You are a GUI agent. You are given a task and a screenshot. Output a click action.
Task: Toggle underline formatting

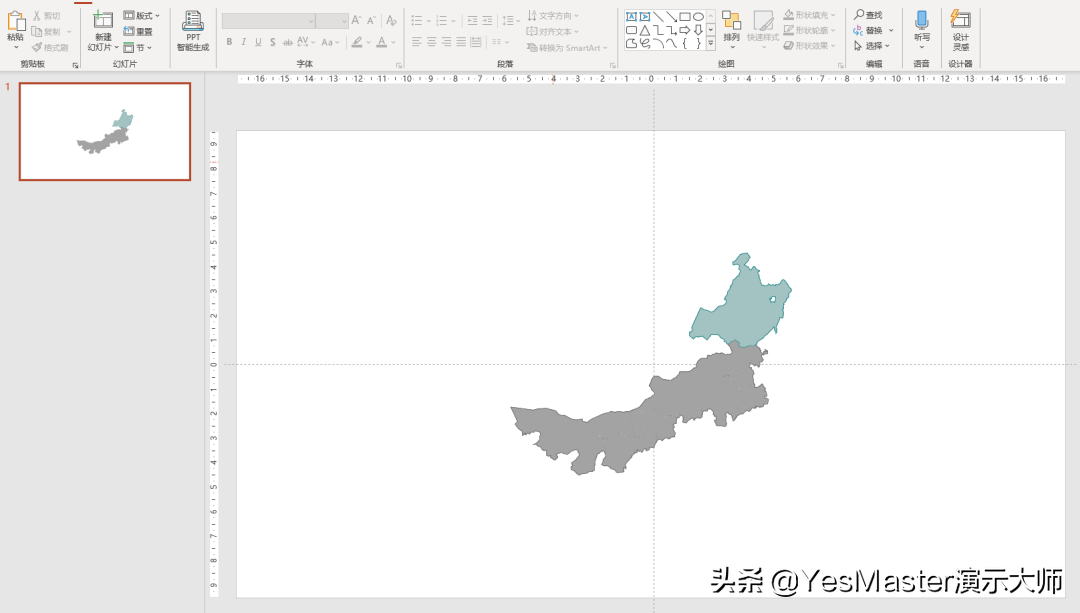[256, 42]
